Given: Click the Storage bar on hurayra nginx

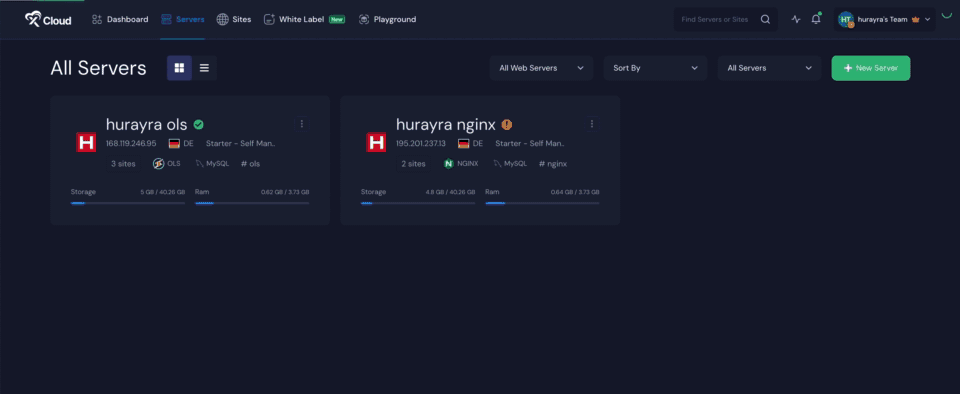Looking at the screenshot, I should [x=418, y=203].
